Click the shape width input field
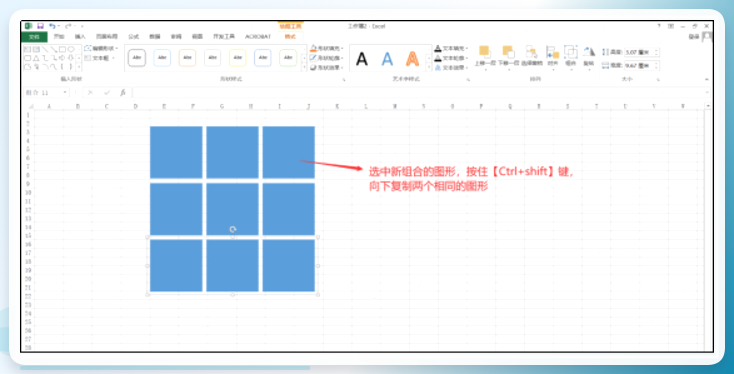The width and height of the screenshot is (734, 374). 642,66
